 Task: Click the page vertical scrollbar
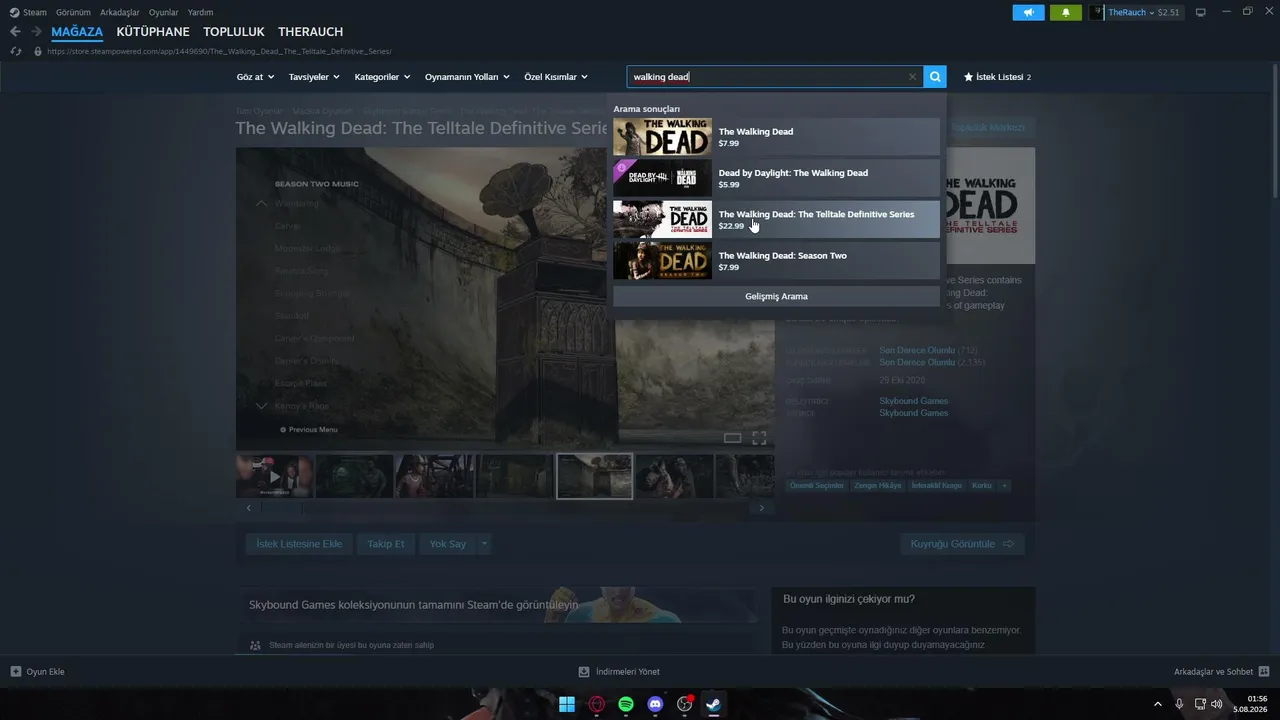(x=1274, y=133)
